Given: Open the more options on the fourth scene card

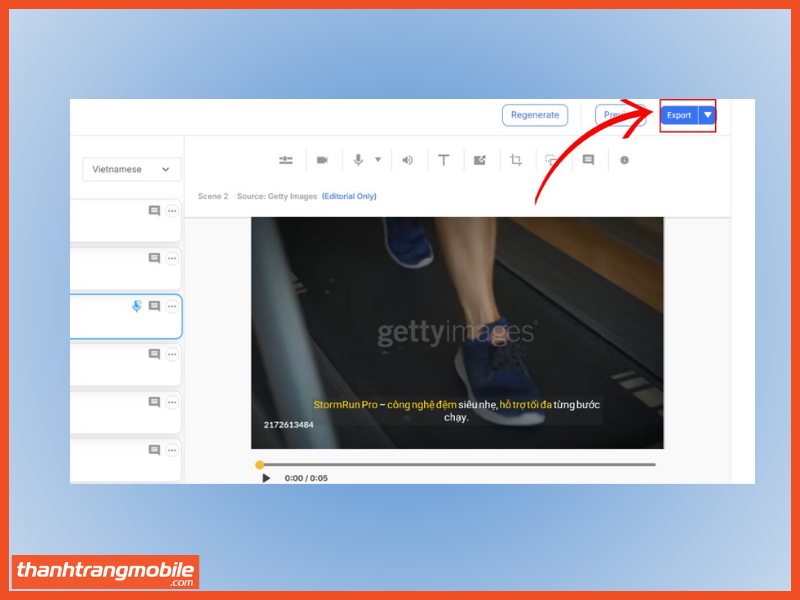Looking at the screenshot, I should click(x=172, y=354).
